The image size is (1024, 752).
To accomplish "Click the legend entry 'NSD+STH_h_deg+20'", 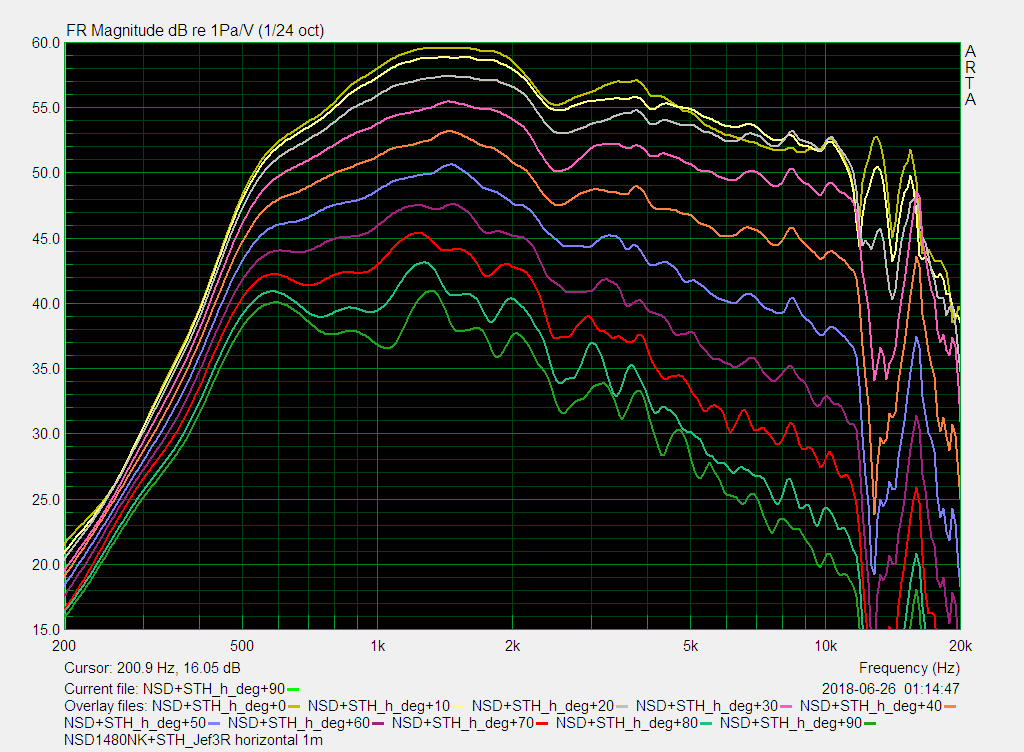I will point(543,706).
